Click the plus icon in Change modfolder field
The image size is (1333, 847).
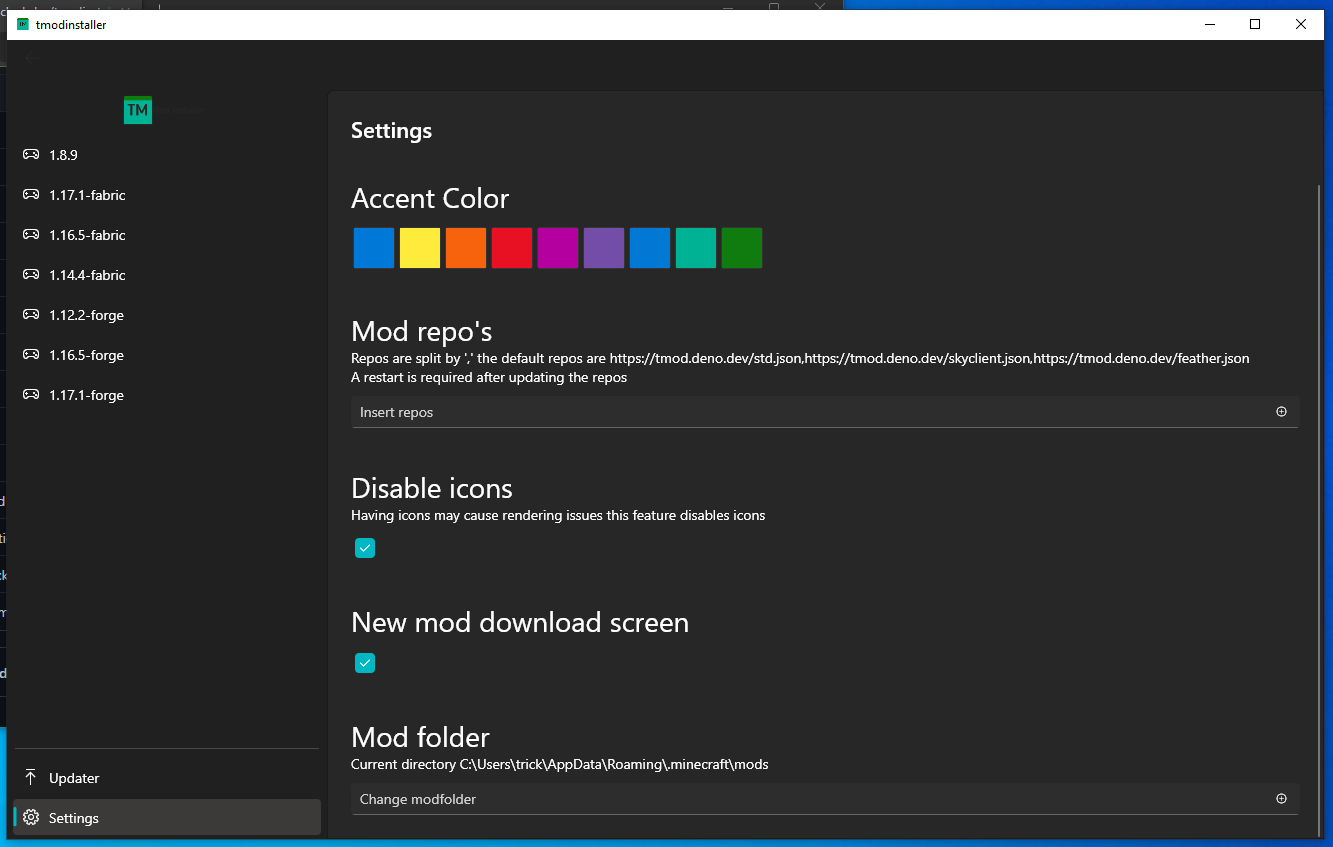1281,799
